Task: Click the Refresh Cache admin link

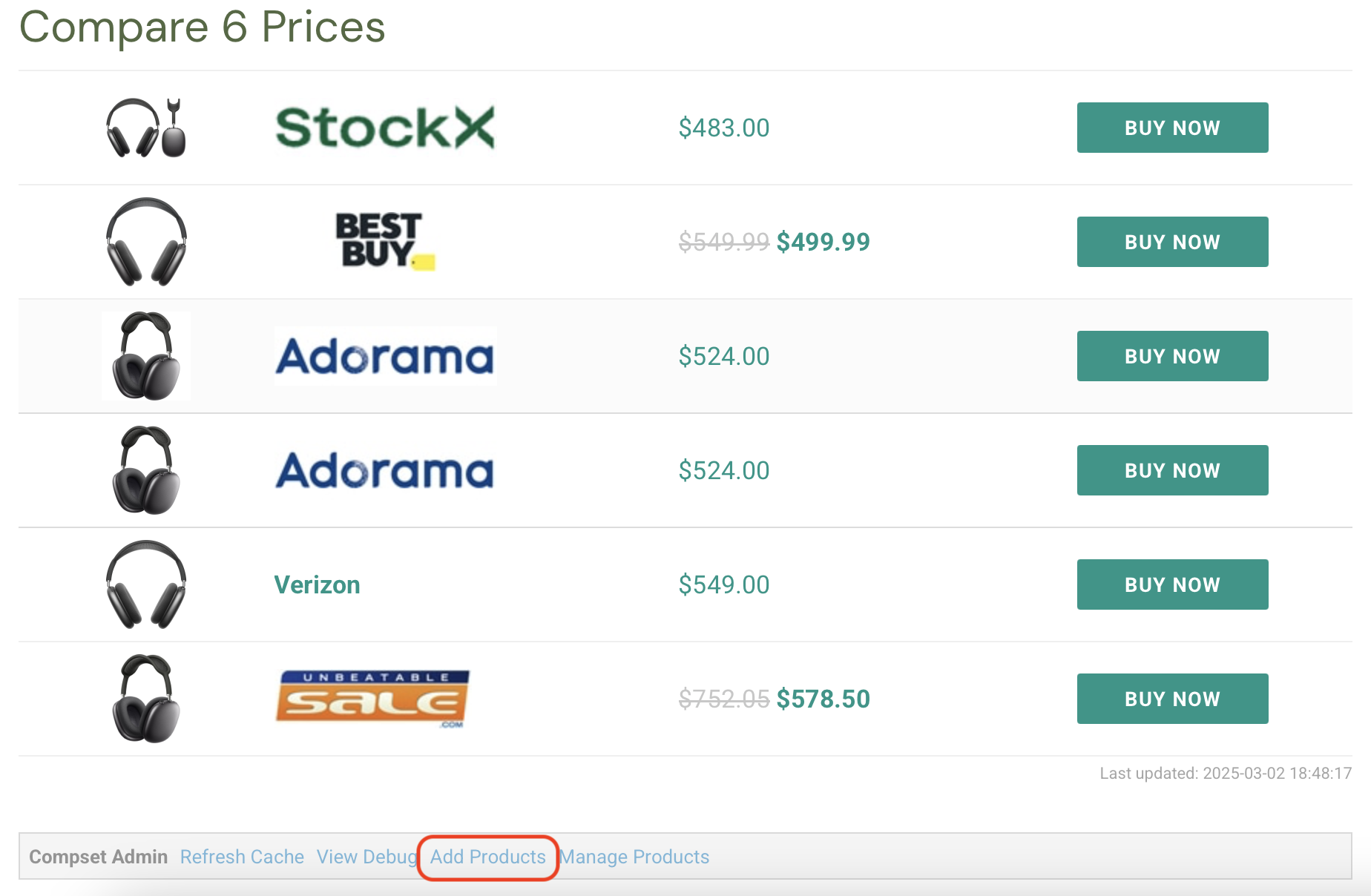Action: pyautogui.click(x=242, y=857)
